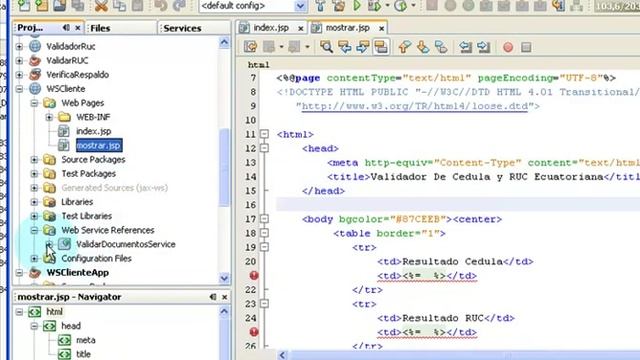Click the Debug Project icon
Image resolution: width=640 pixels, height=360 pixels.
(x=375, y=5)
